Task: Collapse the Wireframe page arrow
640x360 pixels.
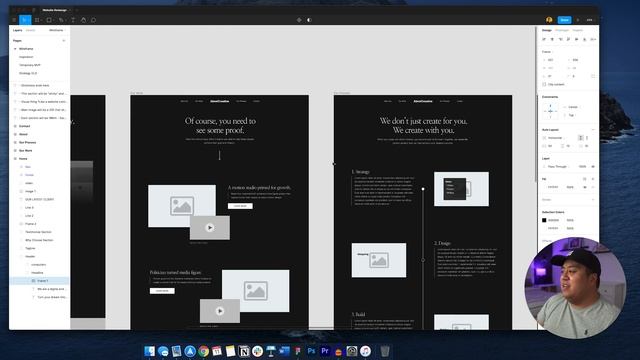Action: (15, 49)
